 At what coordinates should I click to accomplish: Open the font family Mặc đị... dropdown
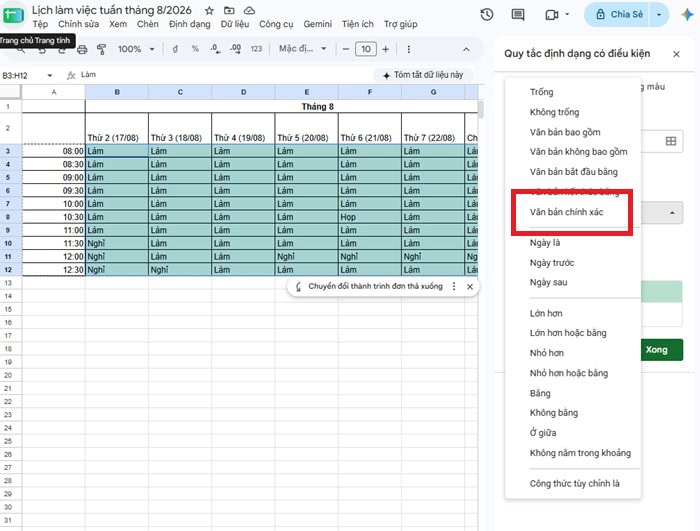pos(303,49)
